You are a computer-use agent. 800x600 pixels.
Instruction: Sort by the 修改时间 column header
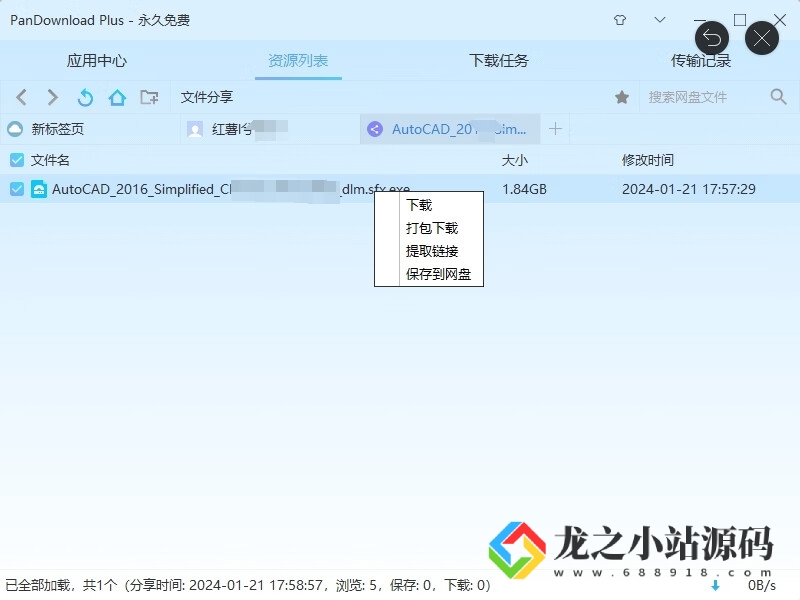(x=647, y=160)
